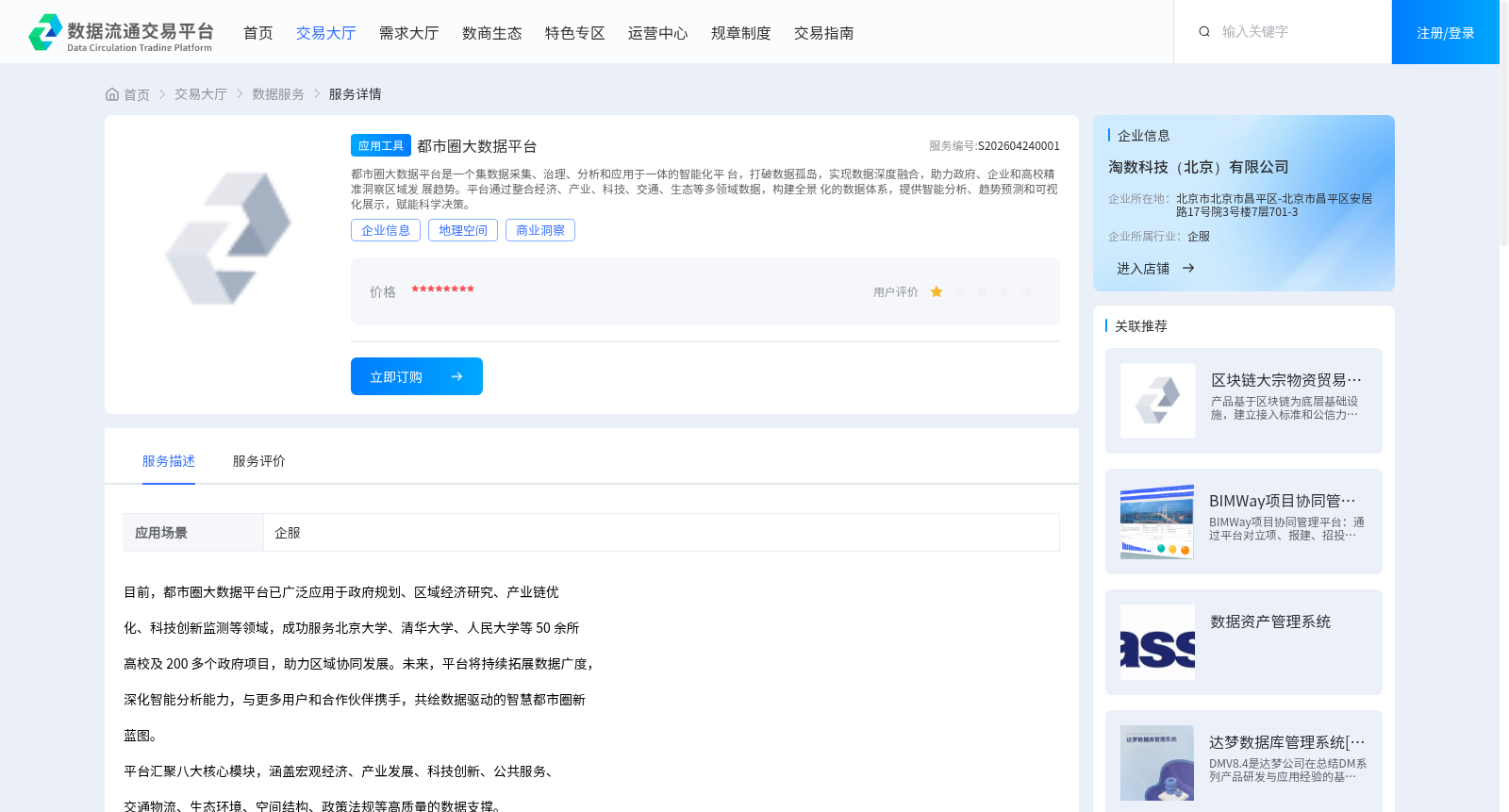Open the BIMWay项目协同管 recommendation title

1283,501
